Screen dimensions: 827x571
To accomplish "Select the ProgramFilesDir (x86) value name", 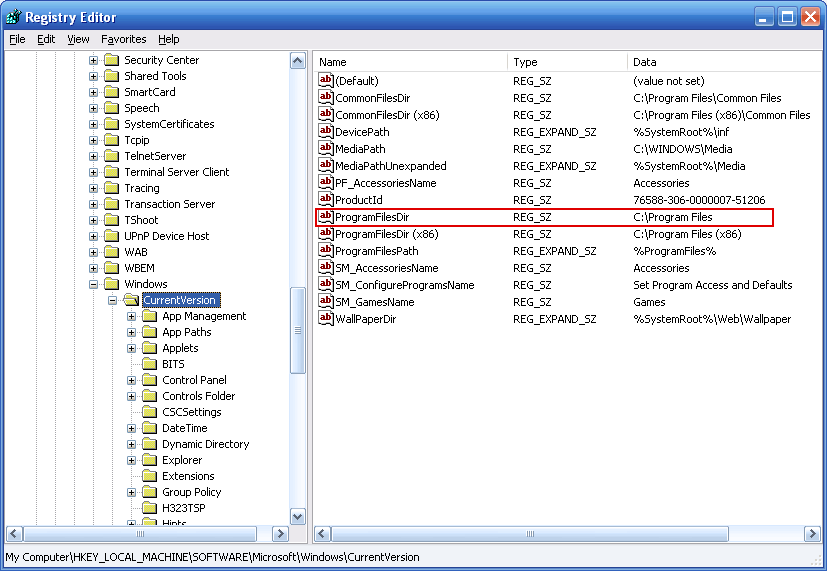I will click(387, 234).
